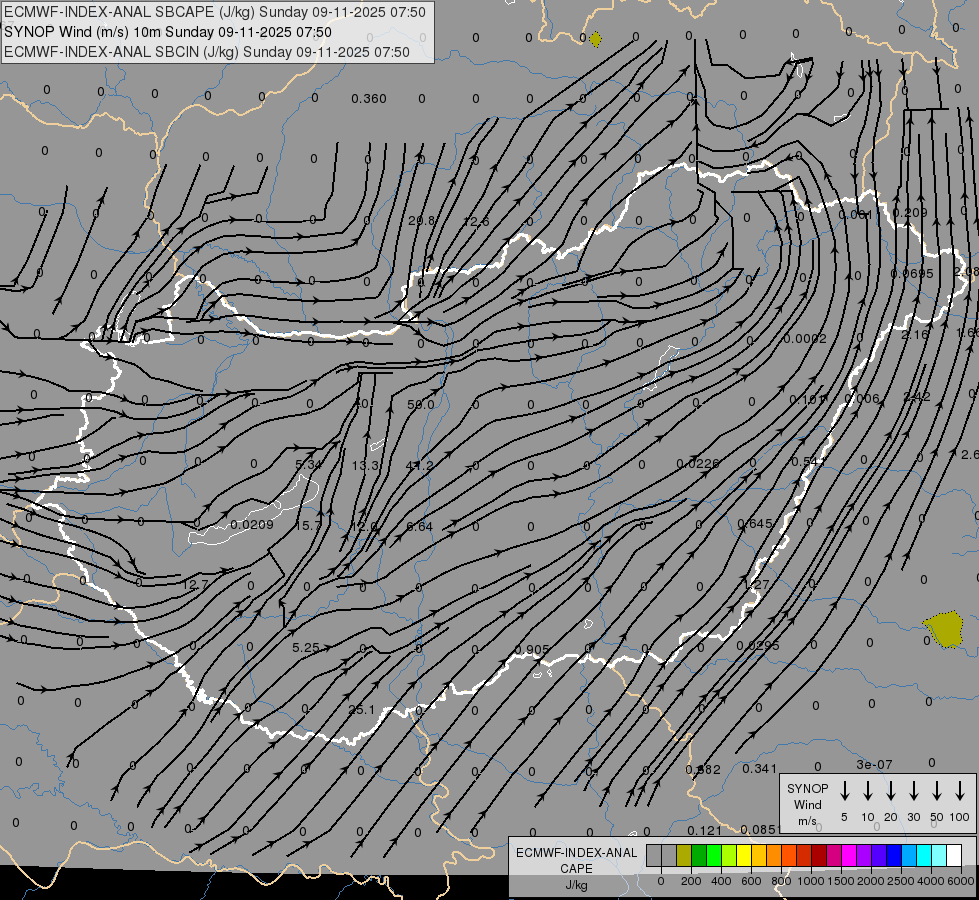Pick the pure blue swatch before 2500
This screenshot has width=979, height=900.
(x=895, y=855)
